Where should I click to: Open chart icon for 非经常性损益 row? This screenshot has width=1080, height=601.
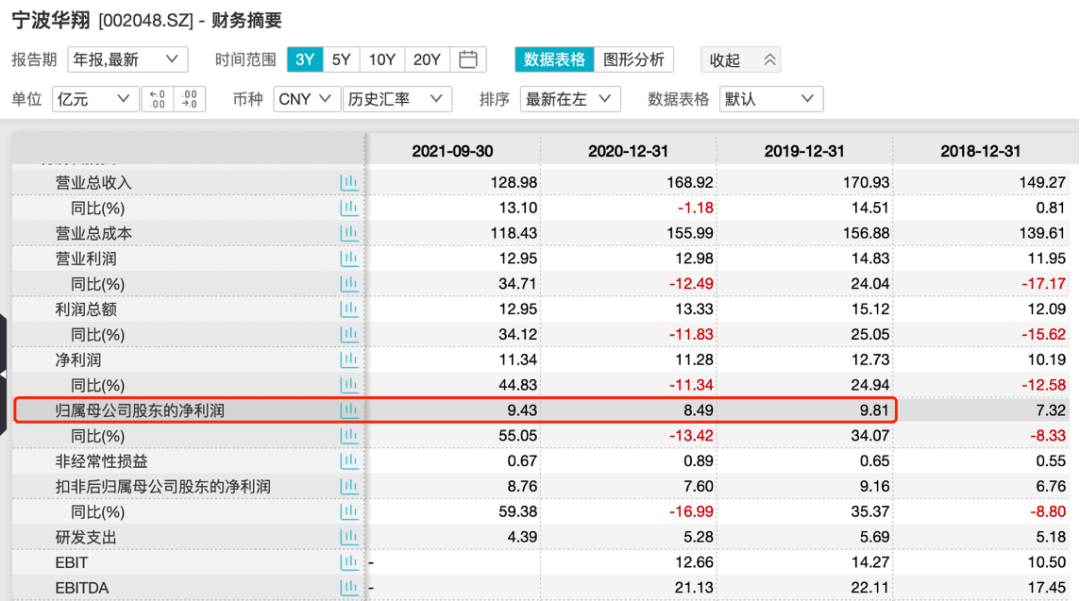pos(349,461)
